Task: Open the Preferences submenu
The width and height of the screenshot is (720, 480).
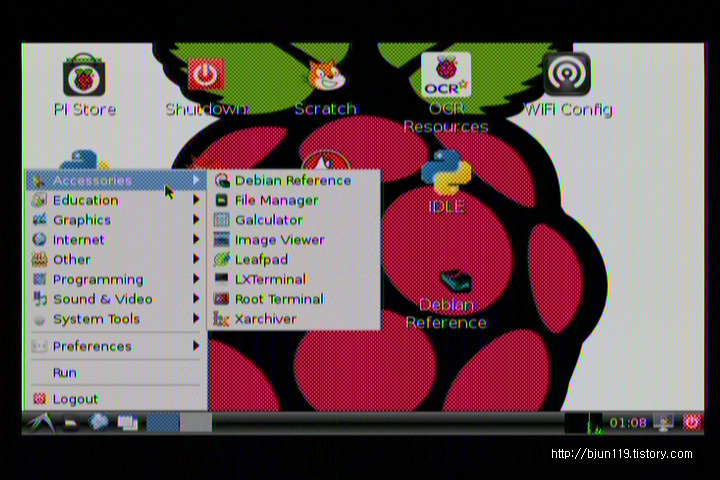Action: pyautogui.click(x=117, y=346)
